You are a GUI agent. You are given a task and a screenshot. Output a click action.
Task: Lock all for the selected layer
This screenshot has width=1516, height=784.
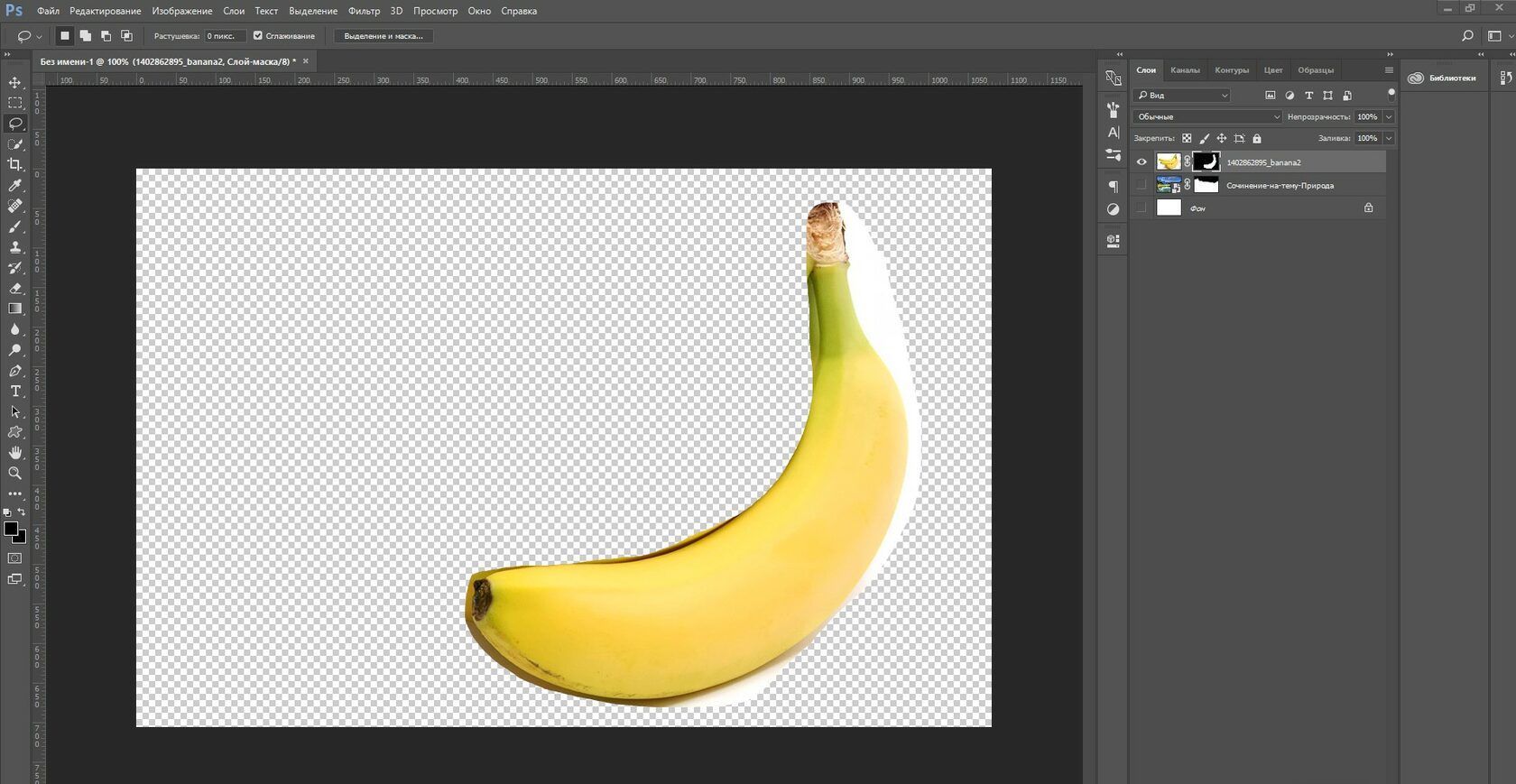[1257, 138]
